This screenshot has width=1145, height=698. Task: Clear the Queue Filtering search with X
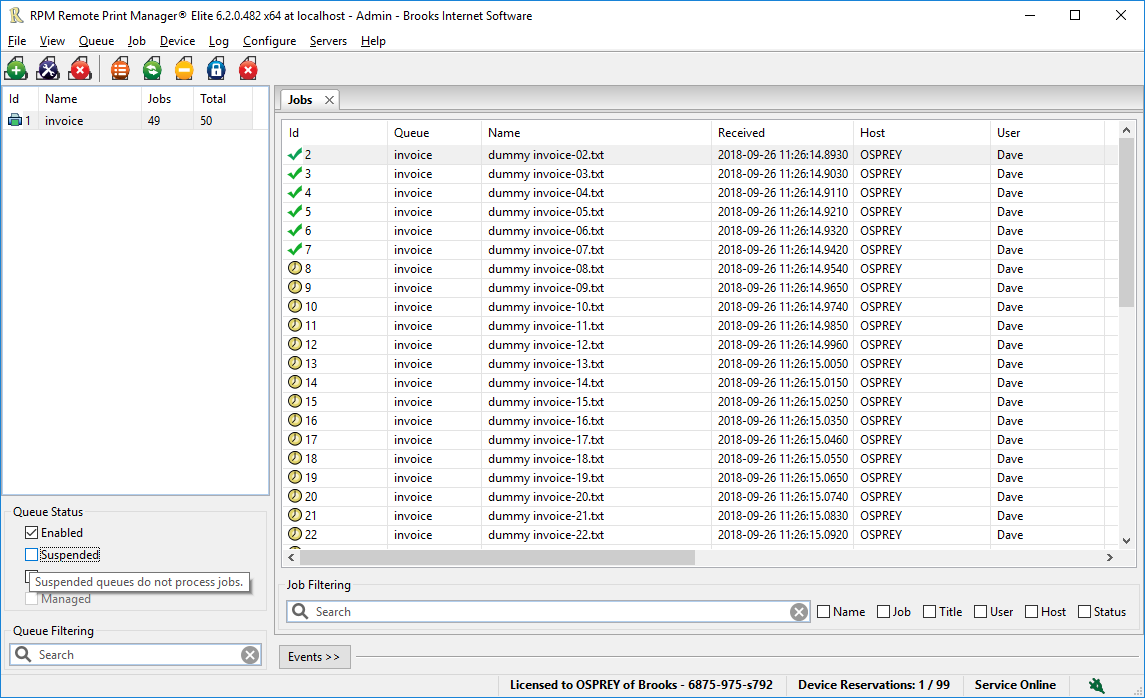250,655
